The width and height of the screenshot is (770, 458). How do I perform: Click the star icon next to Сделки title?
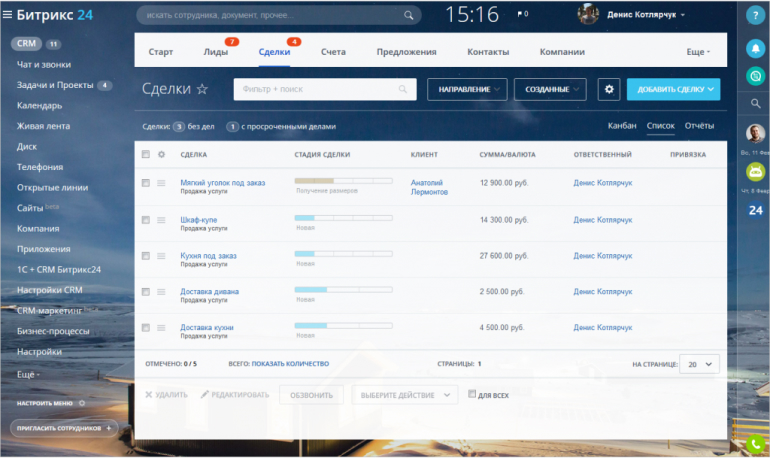pyautogui.click(x=202, y=89)
